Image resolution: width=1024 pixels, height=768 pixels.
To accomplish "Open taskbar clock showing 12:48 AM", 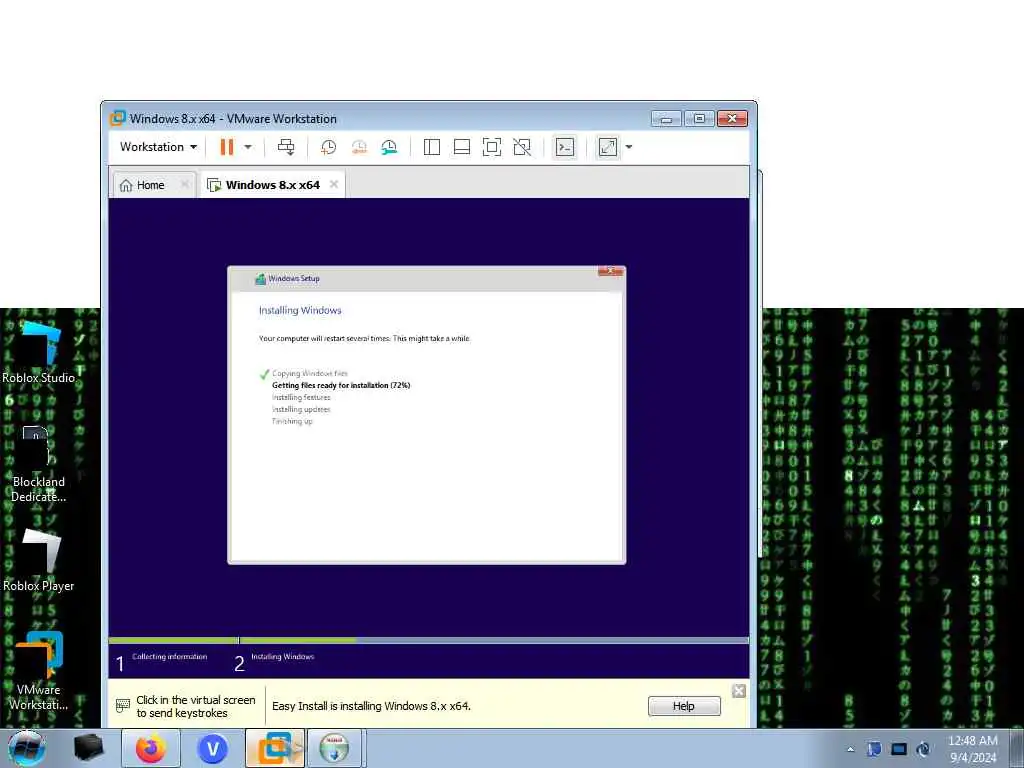I will tap(972, 748).
